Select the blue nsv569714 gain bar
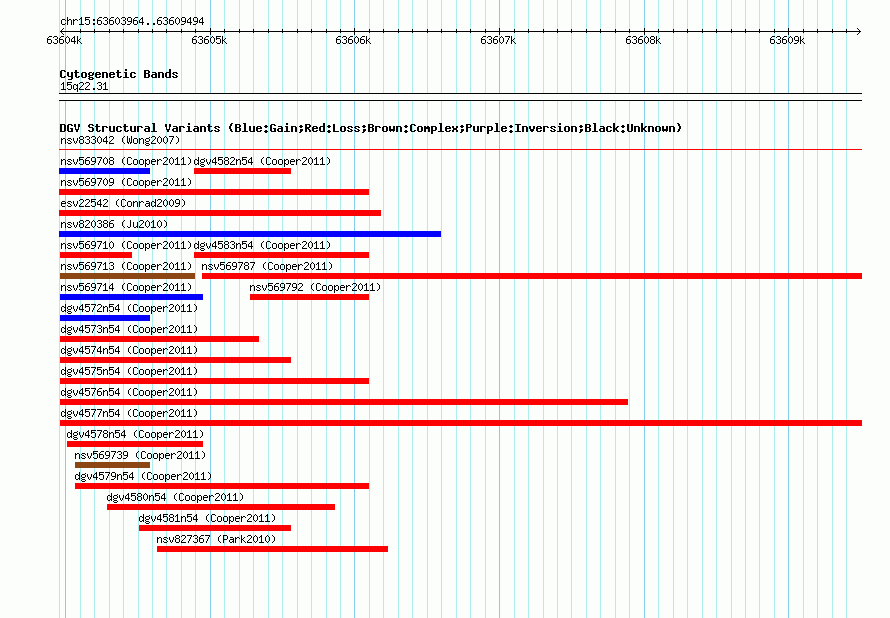The width and height of the screenshot is (890, 618). coord(131,297)
